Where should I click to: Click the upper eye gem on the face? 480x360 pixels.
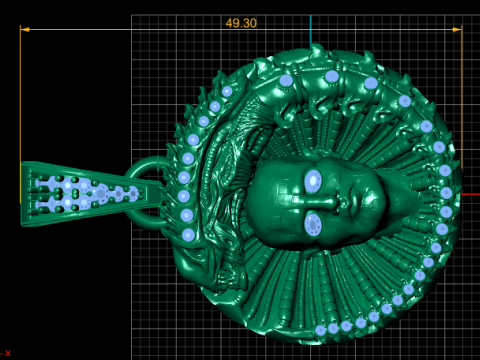coord(313,181)
